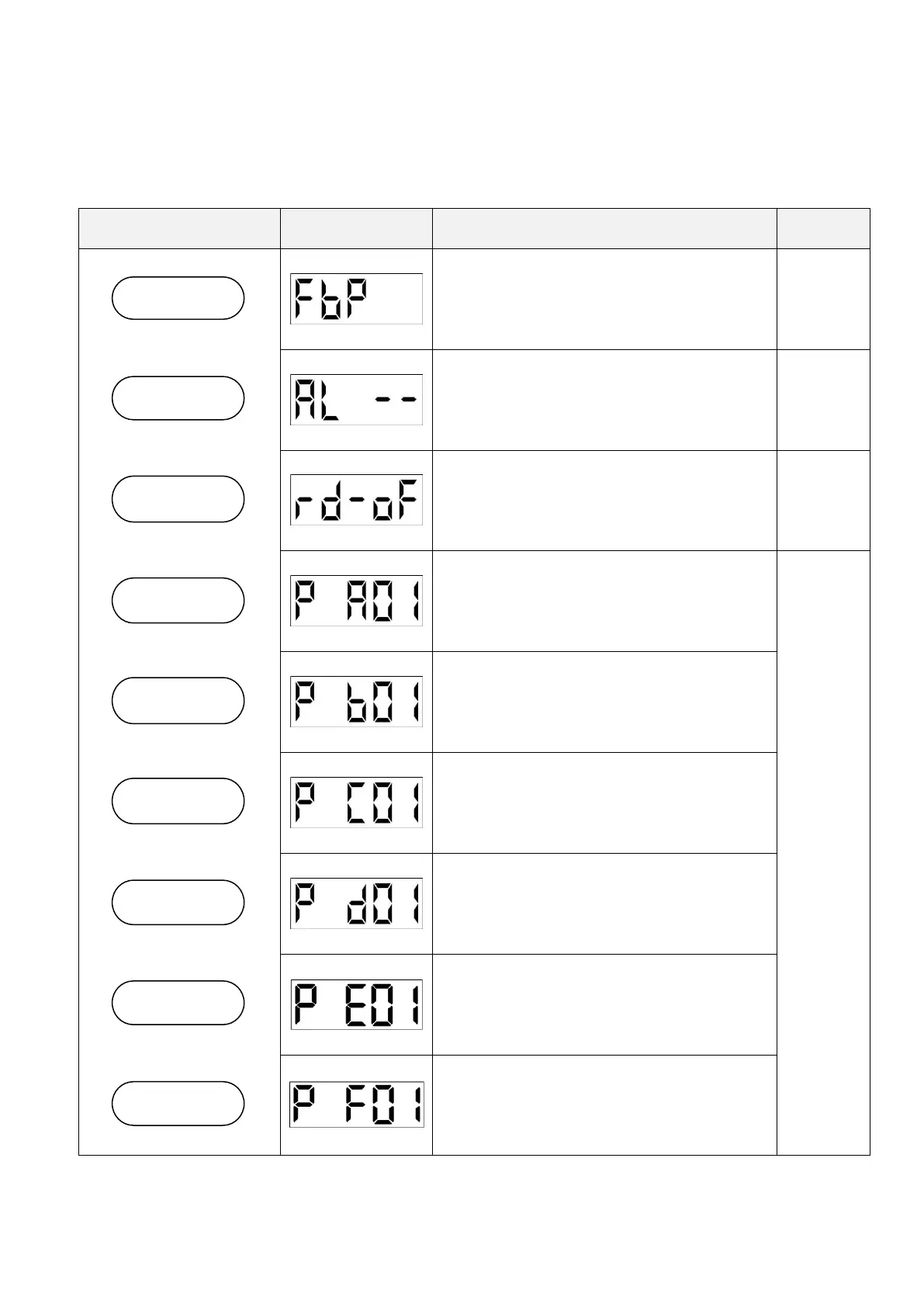This screenshot has height=1307, width=924.
Task: Click the rd-oF segment display
Action: click(x=356, y=500)
